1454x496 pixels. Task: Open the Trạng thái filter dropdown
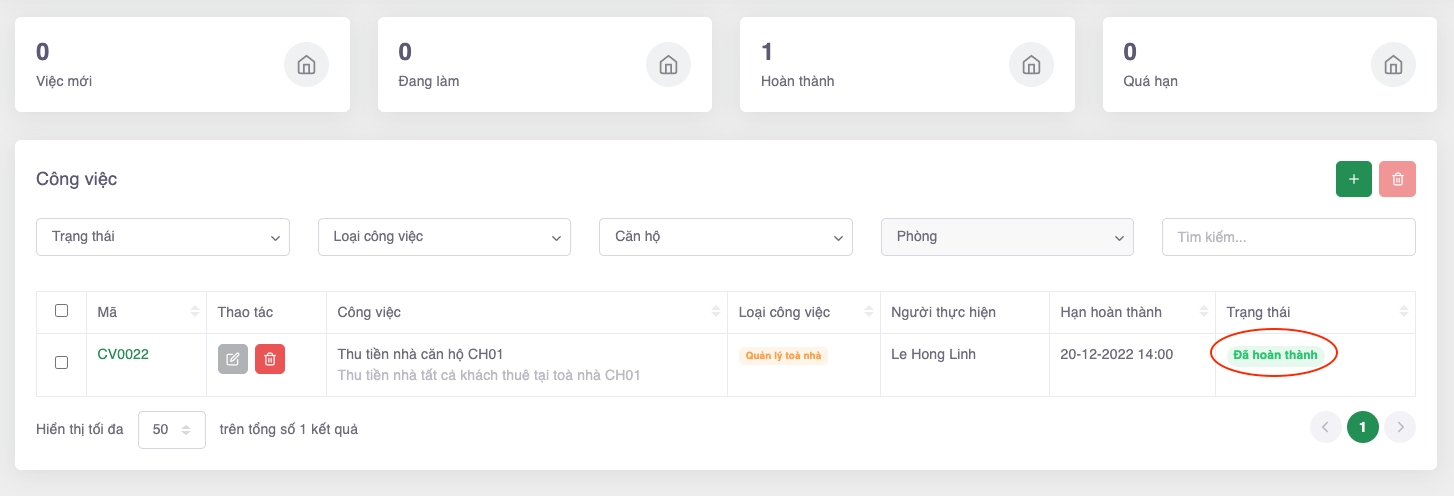pos(163,237)
